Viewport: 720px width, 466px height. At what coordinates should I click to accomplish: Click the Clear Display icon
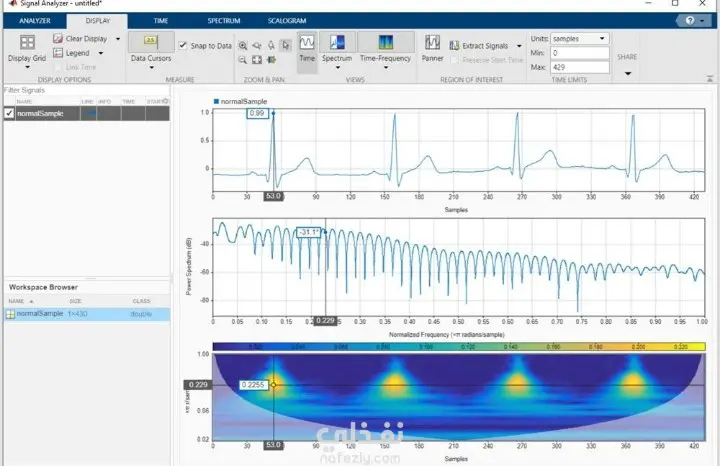pyautogui.click(x=58, y=39)
